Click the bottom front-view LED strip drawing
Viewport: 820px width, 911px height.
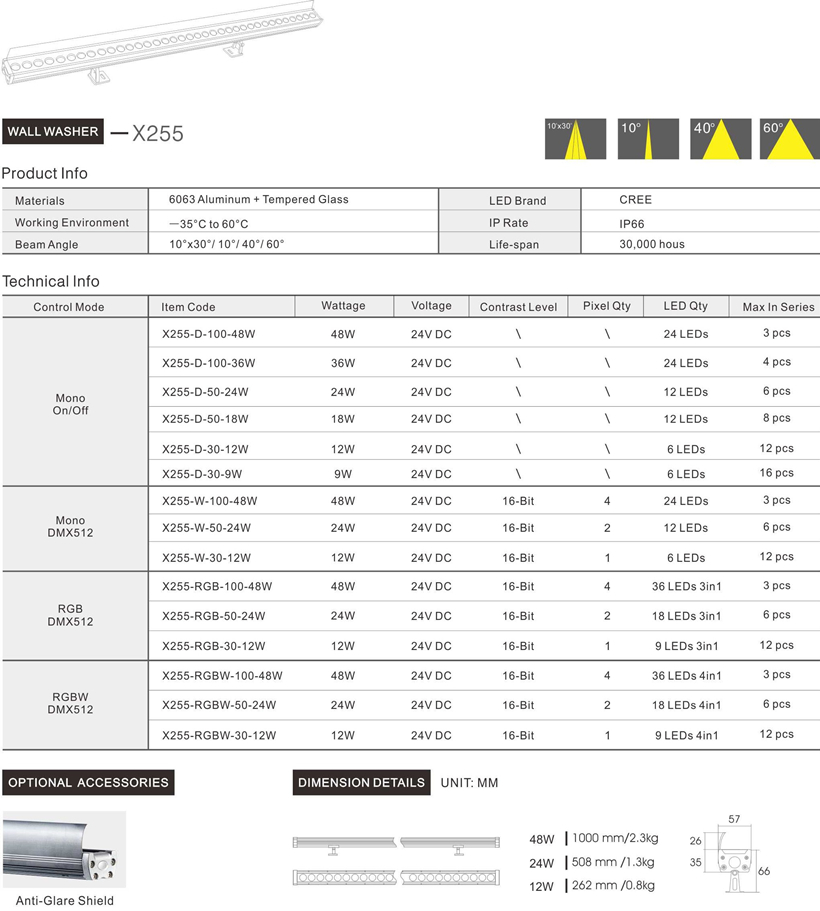(x=400, y=877)
